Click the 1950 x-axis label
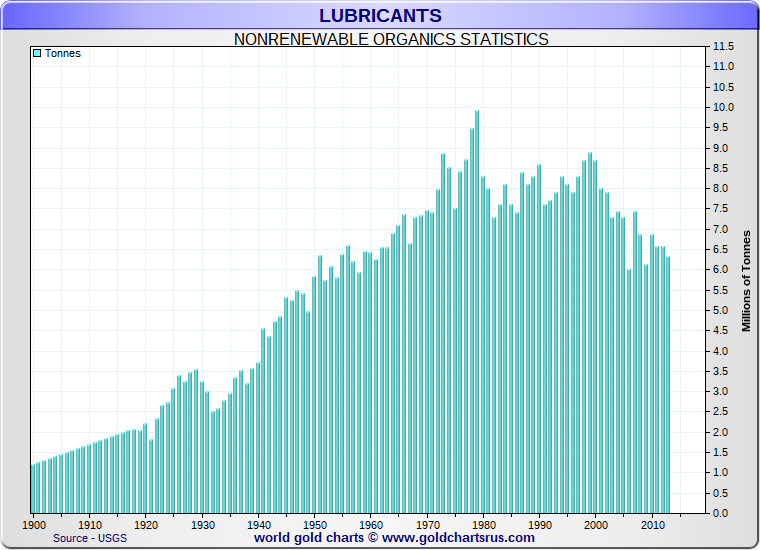The height and width of the screenshot is (550, 760). 315,524
